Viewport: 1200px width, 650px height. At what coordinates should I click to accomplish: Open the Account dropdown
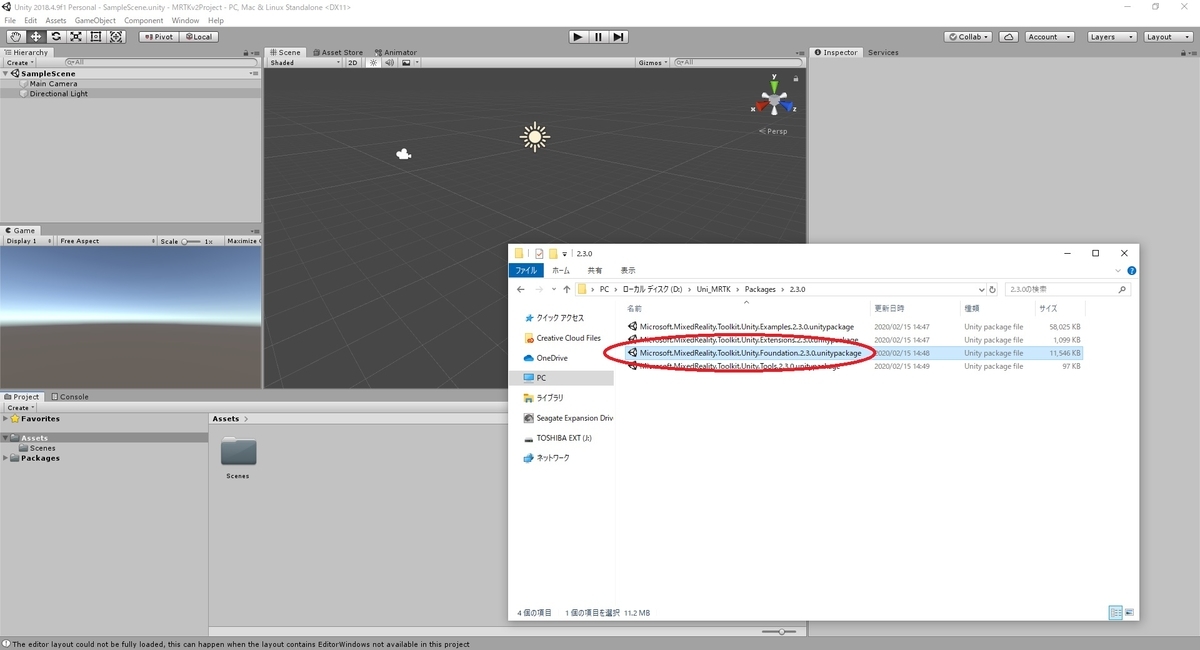tap(1048, 37)
